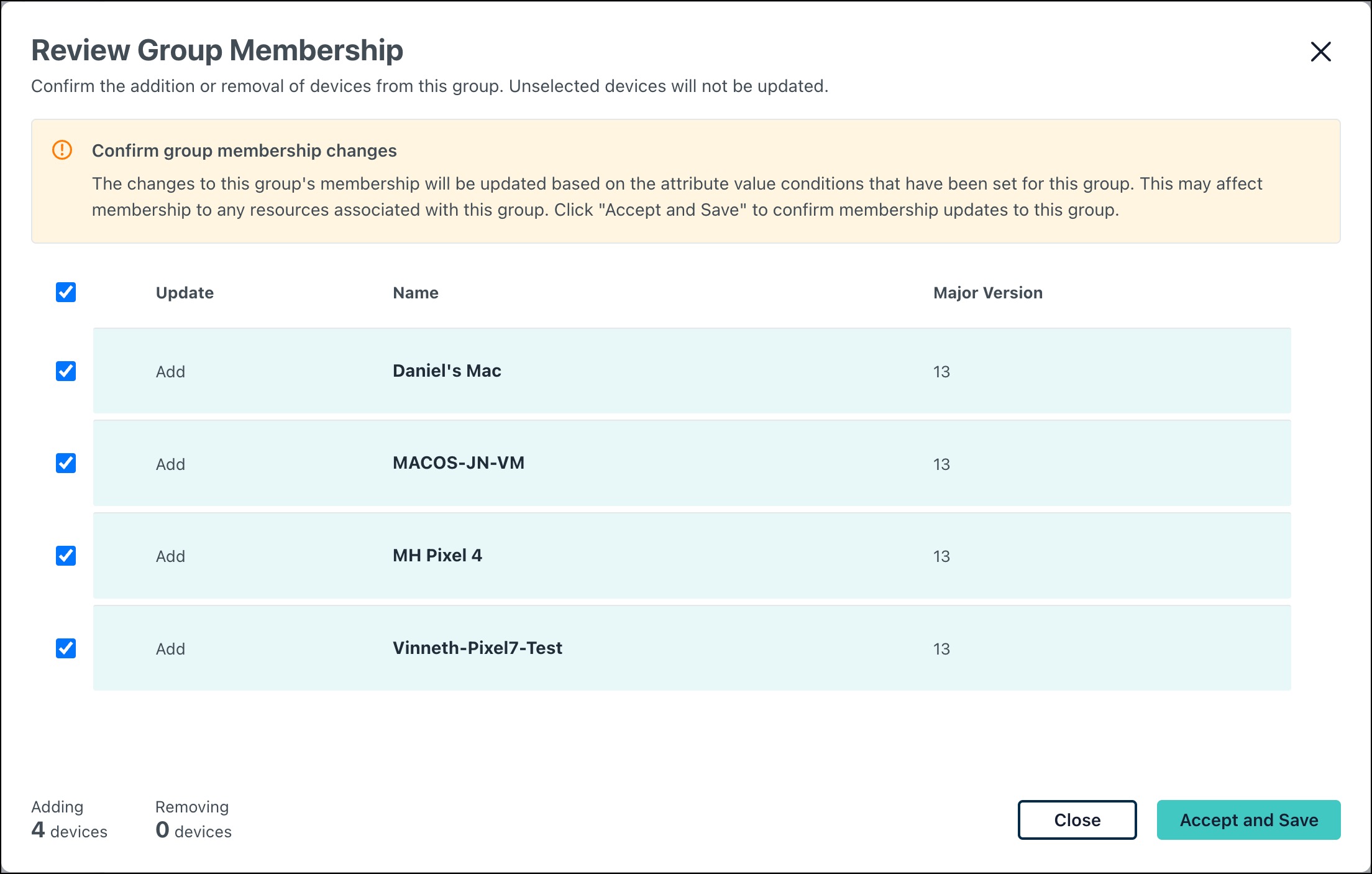Viewport: 1372px width, 874px height.
Task: Click the Name column header
Action: pyautogui.click(x=415, y=293)
